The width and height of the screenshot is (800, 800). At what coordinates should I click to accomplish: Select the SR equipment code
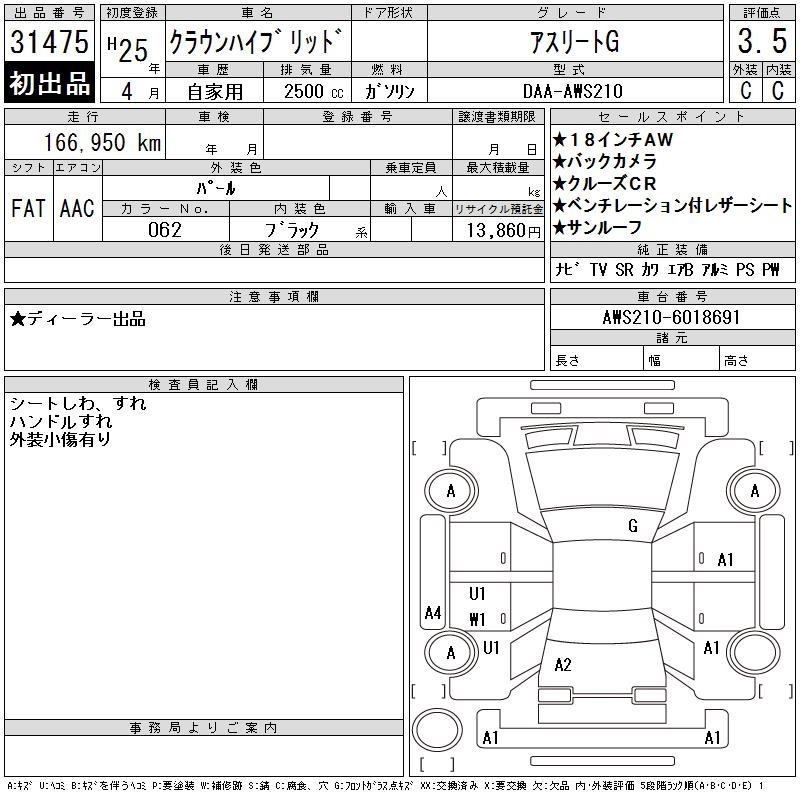coord(624,269)
